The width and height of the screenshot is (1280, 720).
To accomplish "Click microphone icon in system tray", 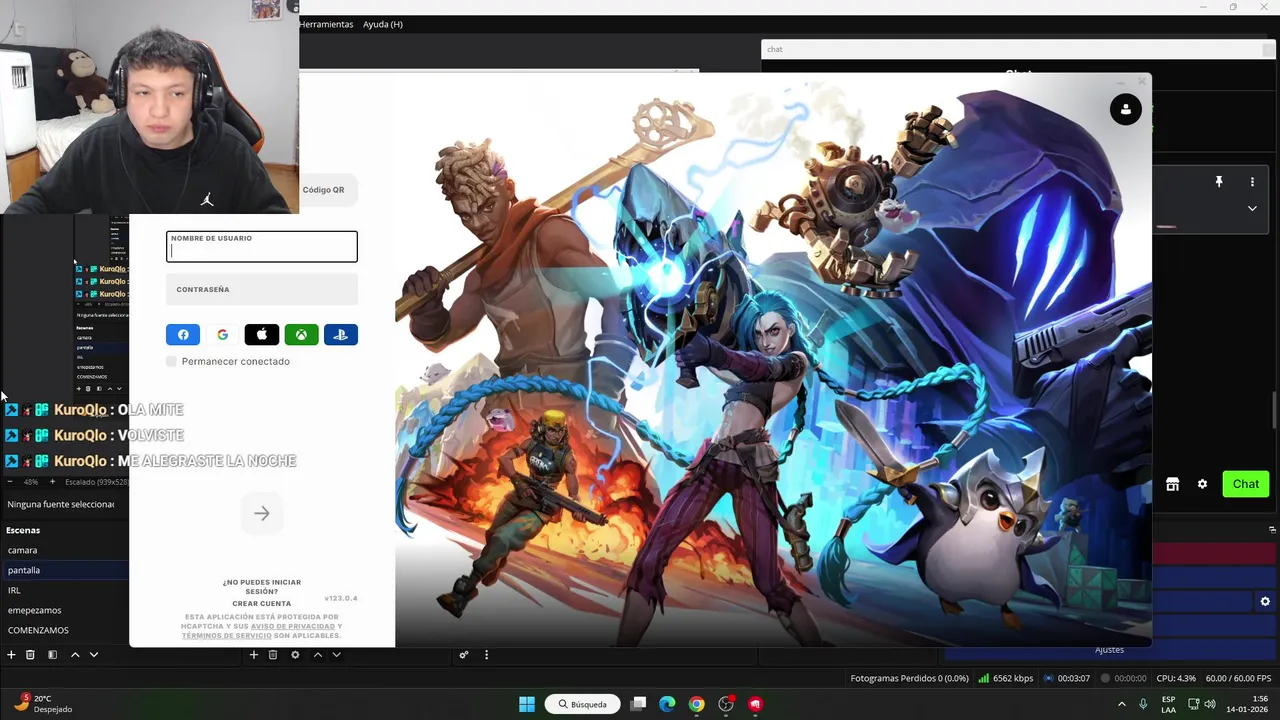I will click(x=1143, y=704).
